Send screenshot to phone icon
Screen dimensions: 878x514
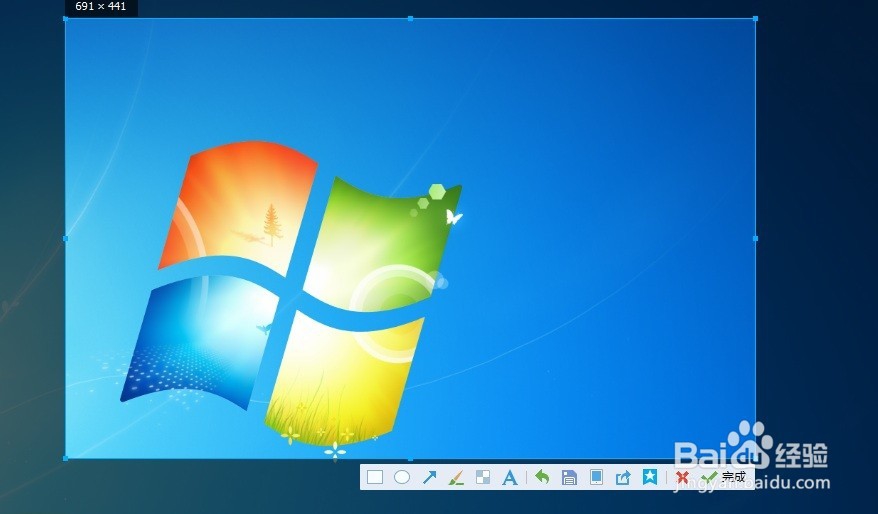(x=596, y=477)
